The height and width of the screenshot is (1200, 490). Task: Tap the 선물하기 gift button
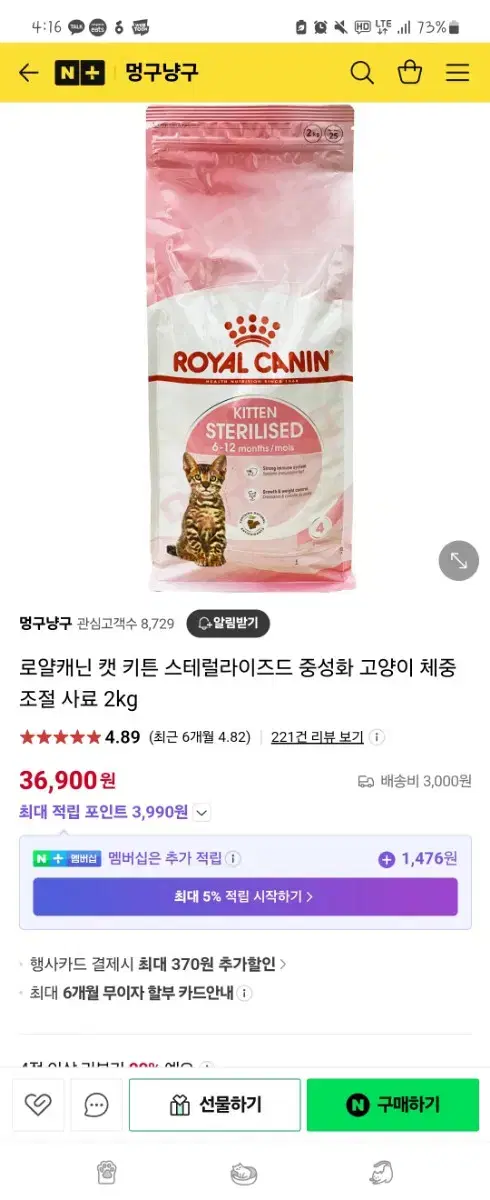[x=215, y=1105]
